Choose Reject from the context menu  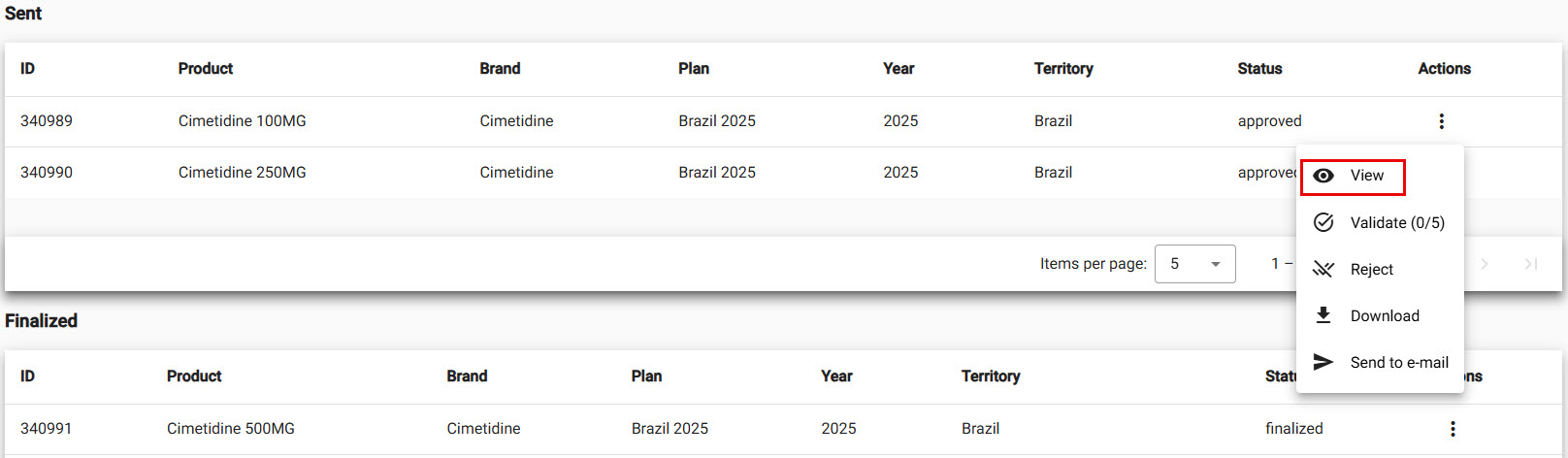coord(1371,269)
